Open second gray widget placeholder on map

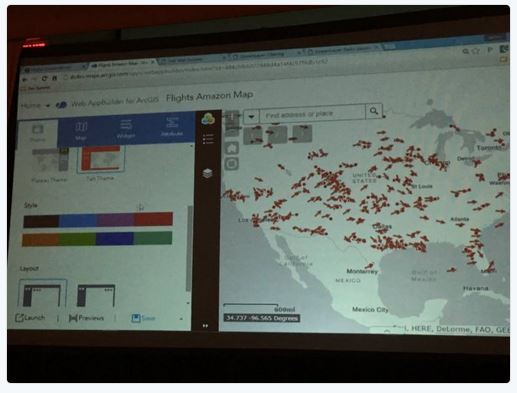click(277, 134)
